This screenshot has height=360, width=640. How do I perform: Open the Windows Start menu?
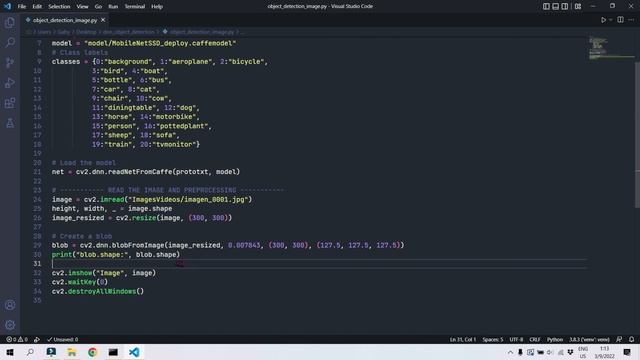(10, 352)
